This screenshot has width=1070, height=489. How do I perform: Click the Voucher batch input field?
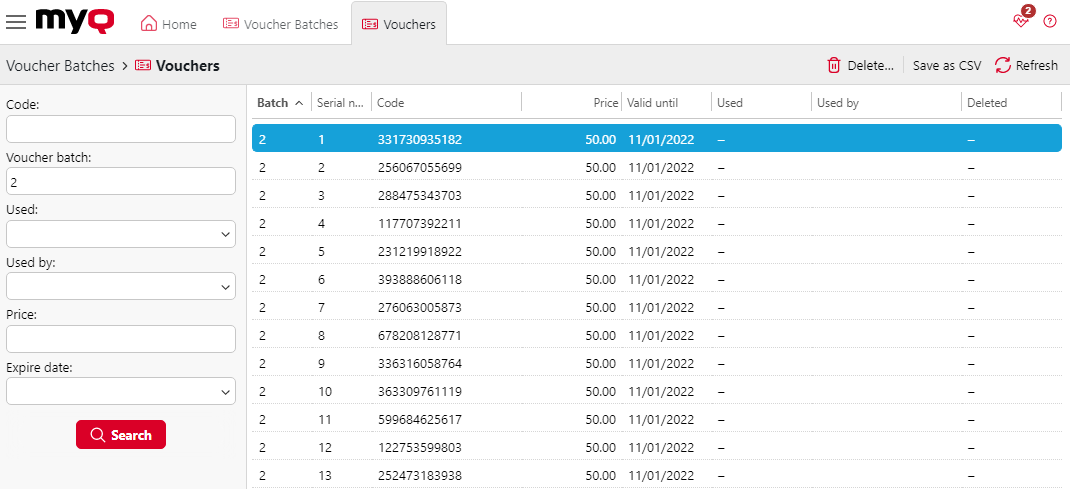click(121, 182)
